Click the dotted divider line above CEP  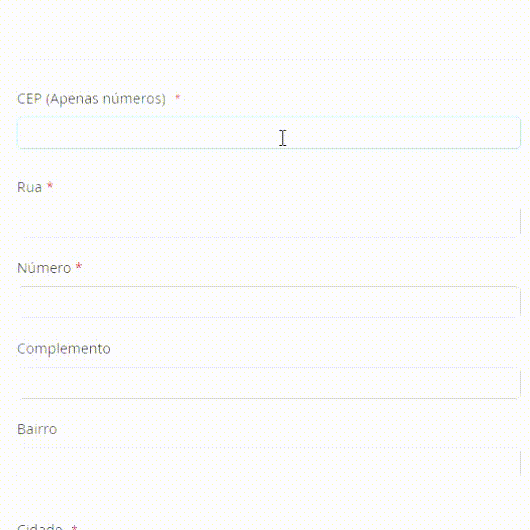(269, 59)
